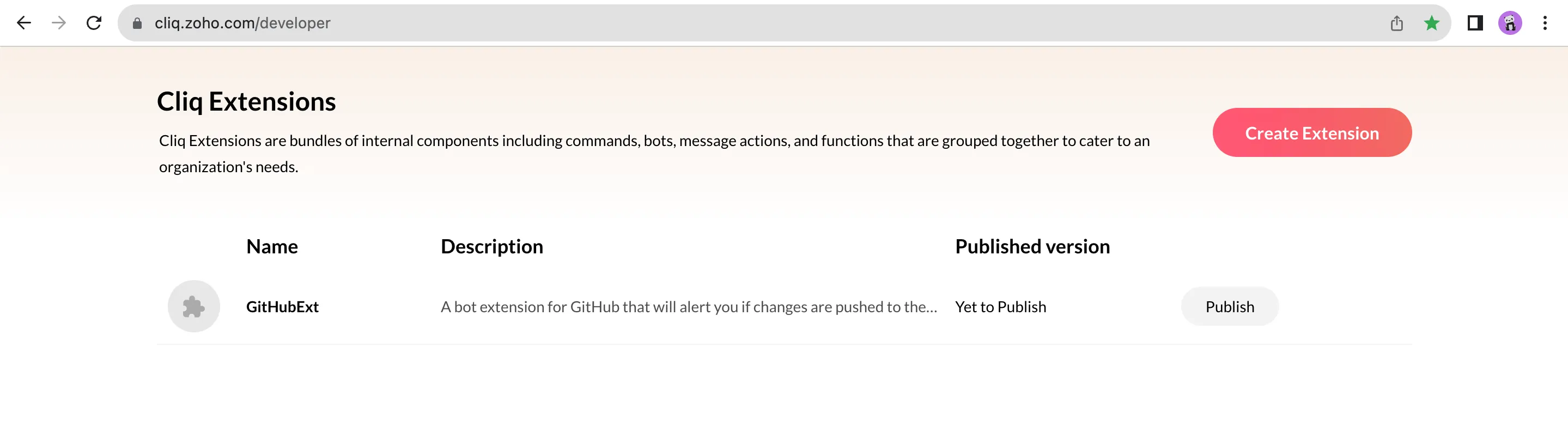
Task: Open the Chrome three-dot menu
Action: click(1545, 23)
